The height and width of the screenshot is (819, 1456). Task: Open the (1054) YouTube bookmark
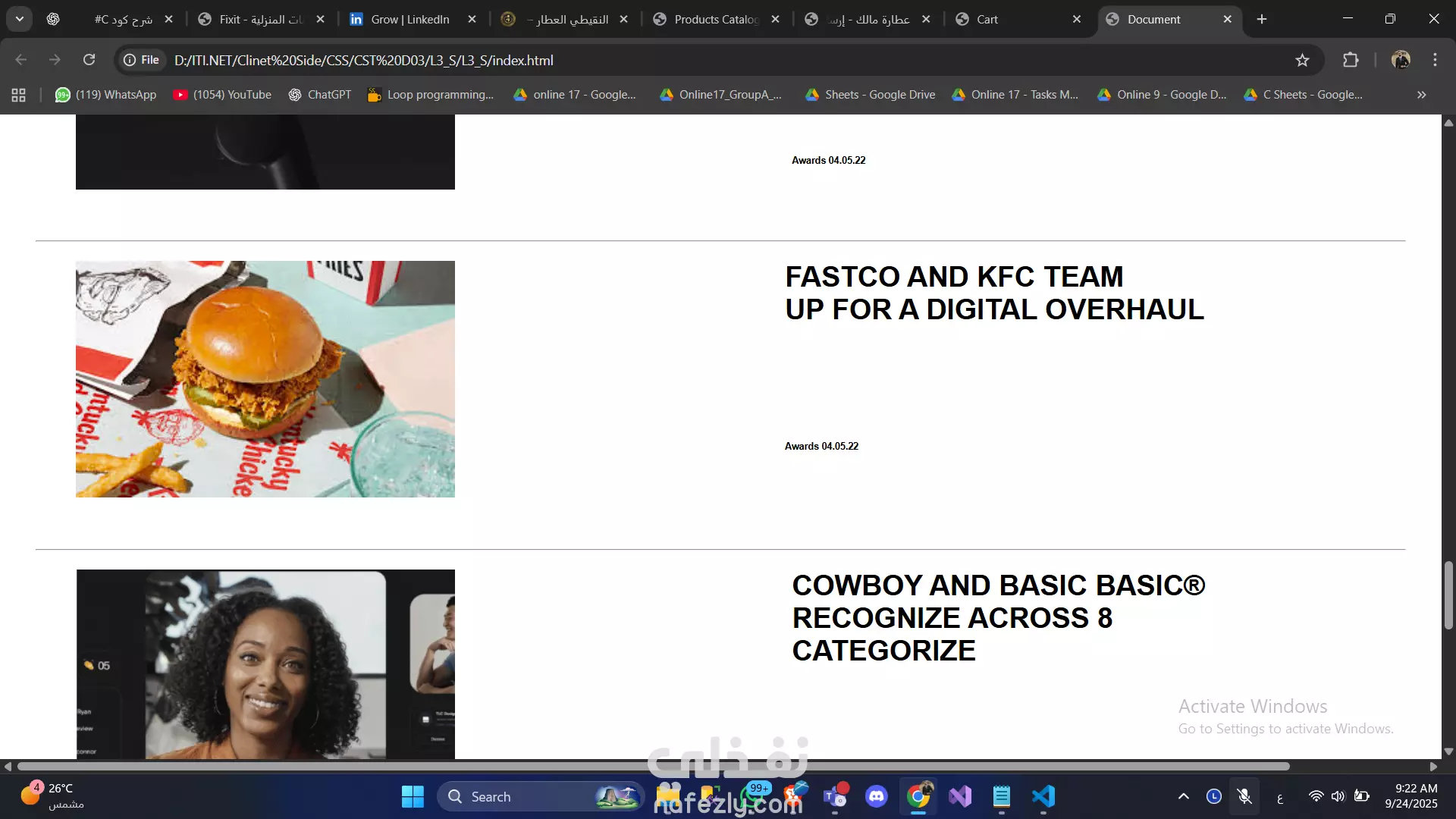(223, 95)
